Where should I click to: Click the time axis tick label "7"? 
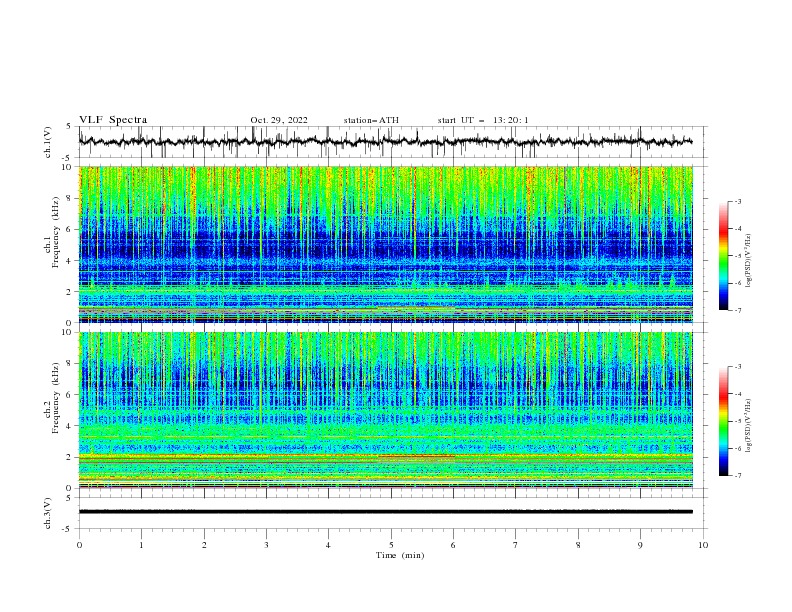516,545
